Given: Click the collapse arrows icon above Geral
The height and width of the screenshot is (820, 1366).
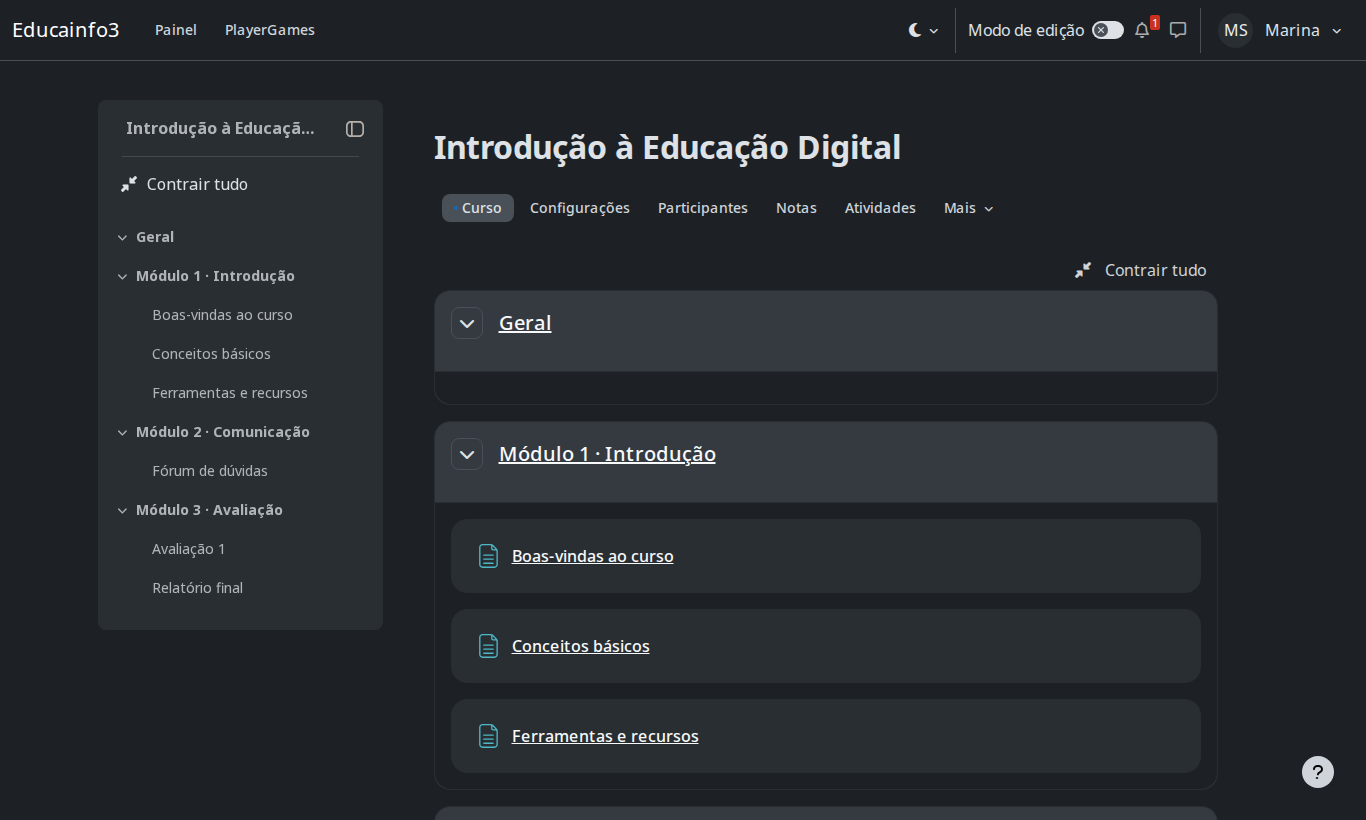Looking at the screenshot, I should [1083, 270].
